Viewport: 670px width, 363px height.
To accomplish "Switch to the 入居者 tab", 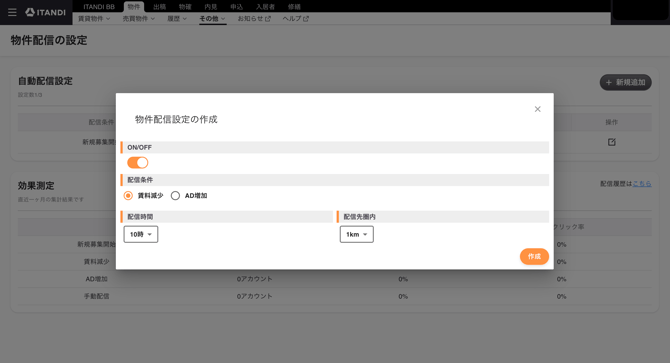I will 265,7.
